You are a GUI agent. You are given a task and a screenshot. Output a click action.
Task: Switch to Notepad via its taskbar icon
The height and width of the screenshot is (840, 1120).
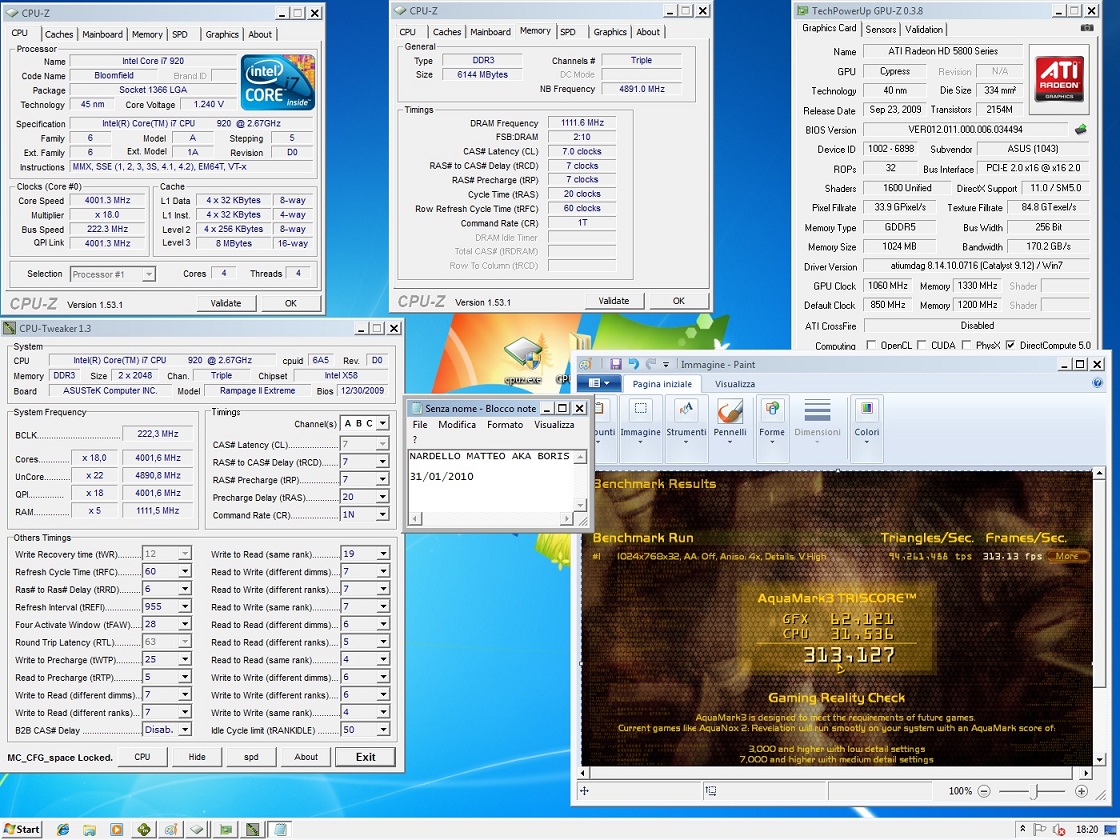[281, 829]
